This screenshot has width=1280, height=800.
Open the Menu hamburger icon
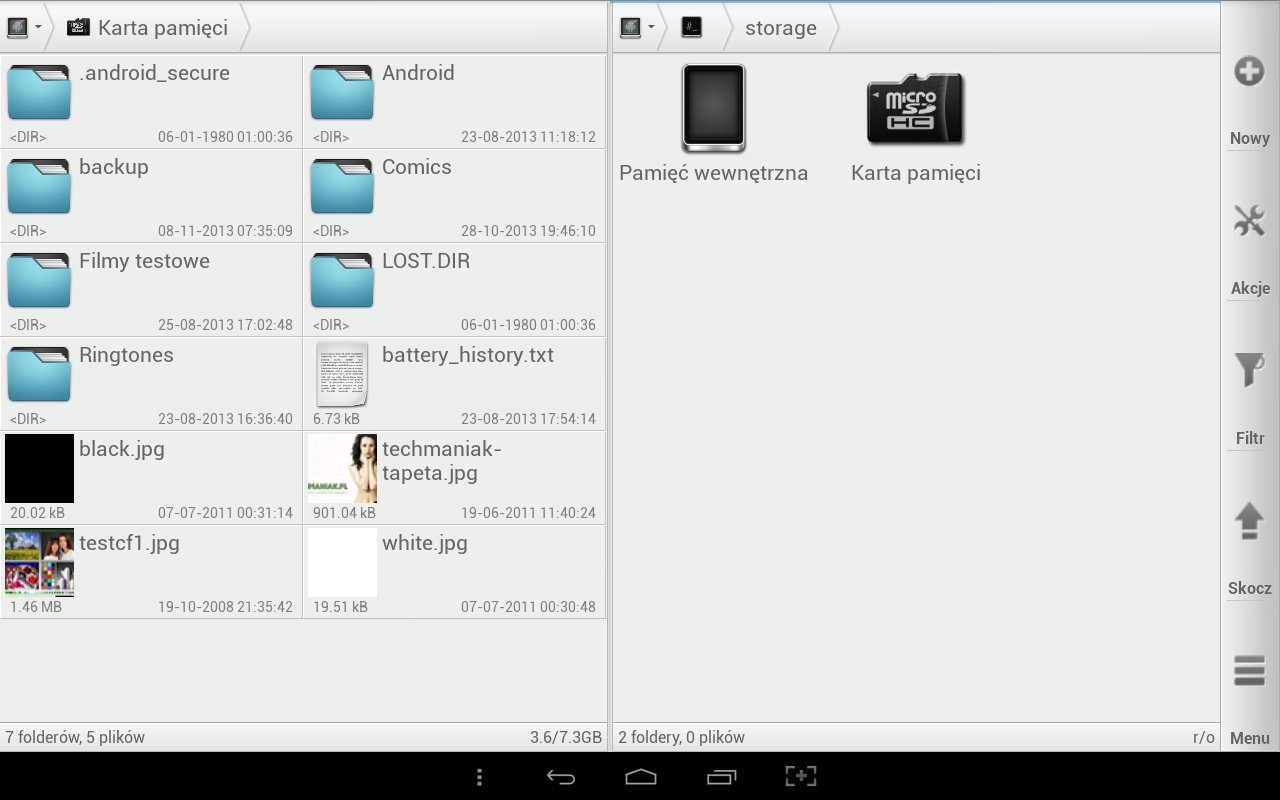(x=1249, y=671)
